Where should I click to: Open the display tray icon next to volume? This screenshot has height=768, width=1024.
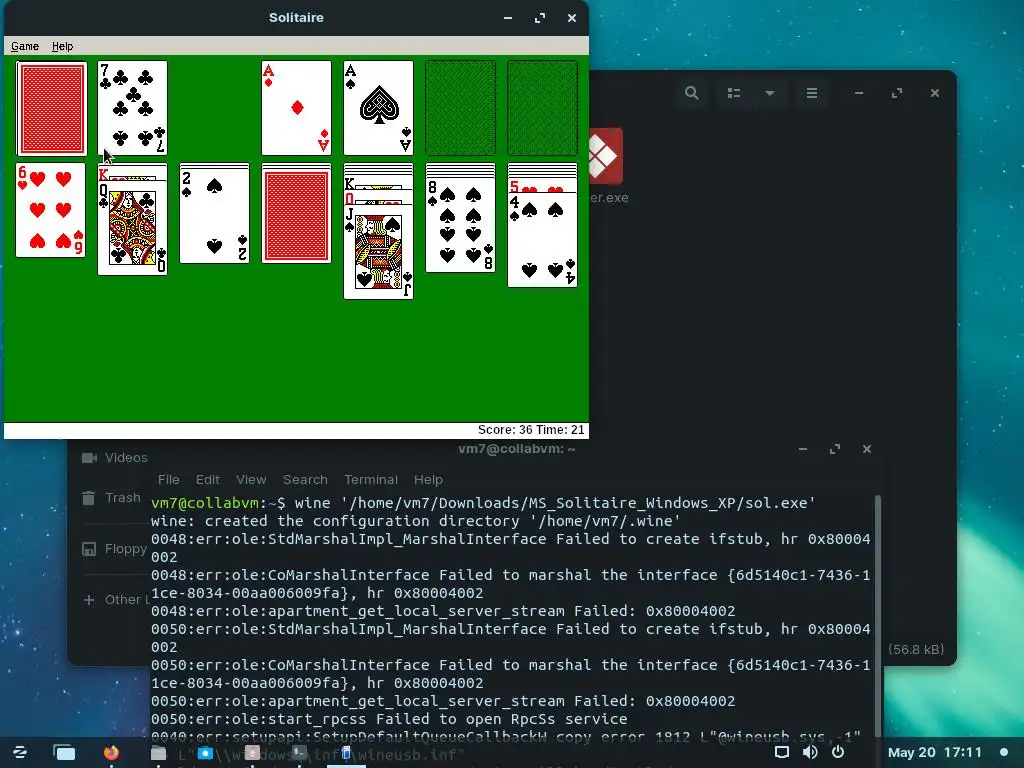[782, 752]
